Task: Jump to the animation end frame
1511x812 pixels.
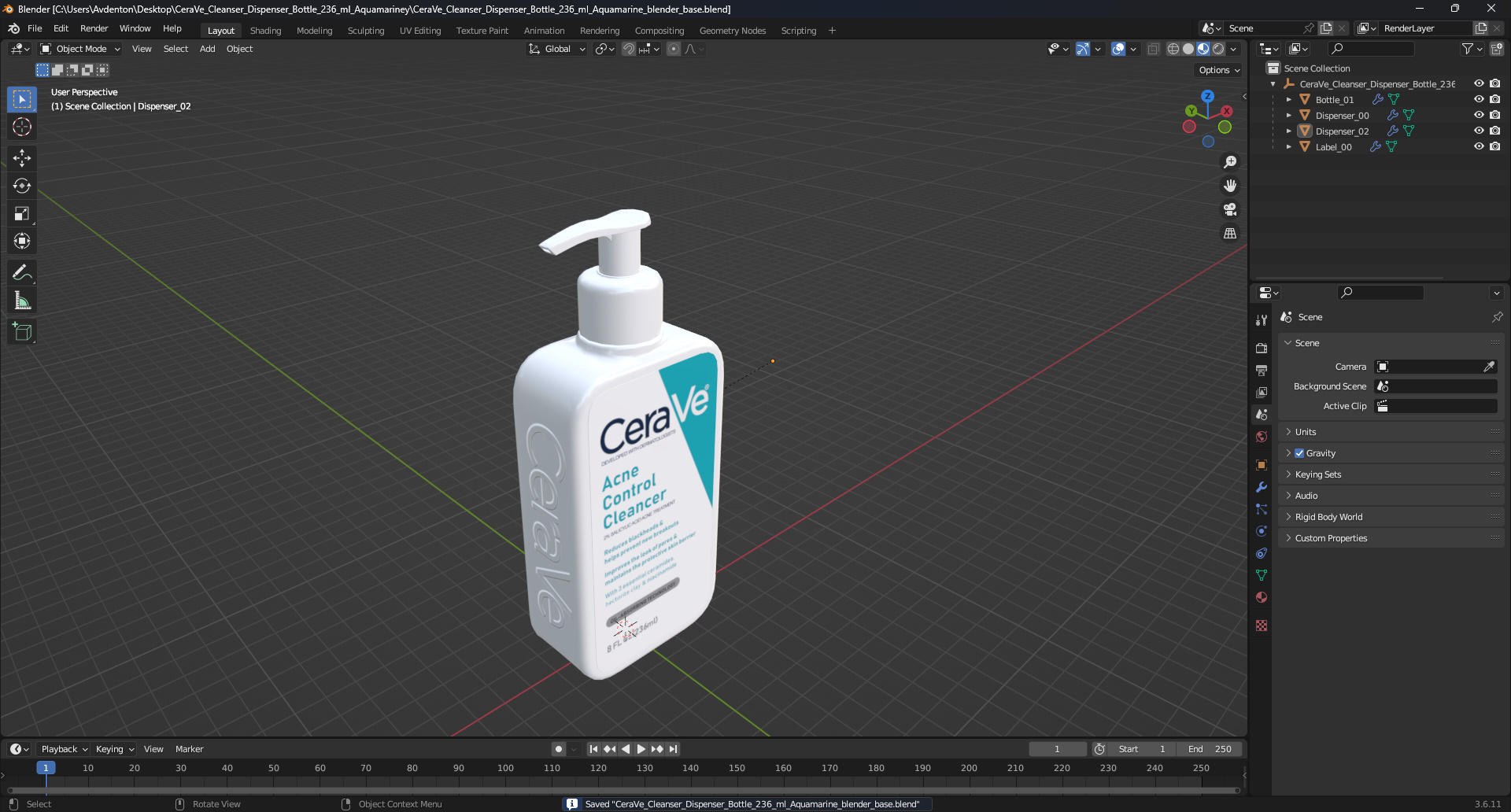Action: (673, 749)
